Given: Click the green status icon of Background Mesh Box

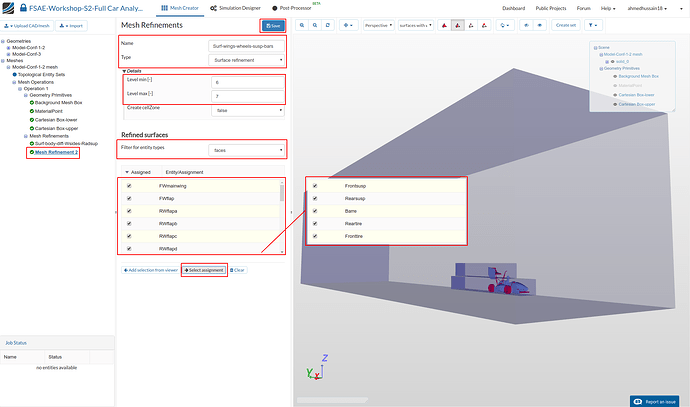Looking at the screenshot, I should click(x=32, y=103).
